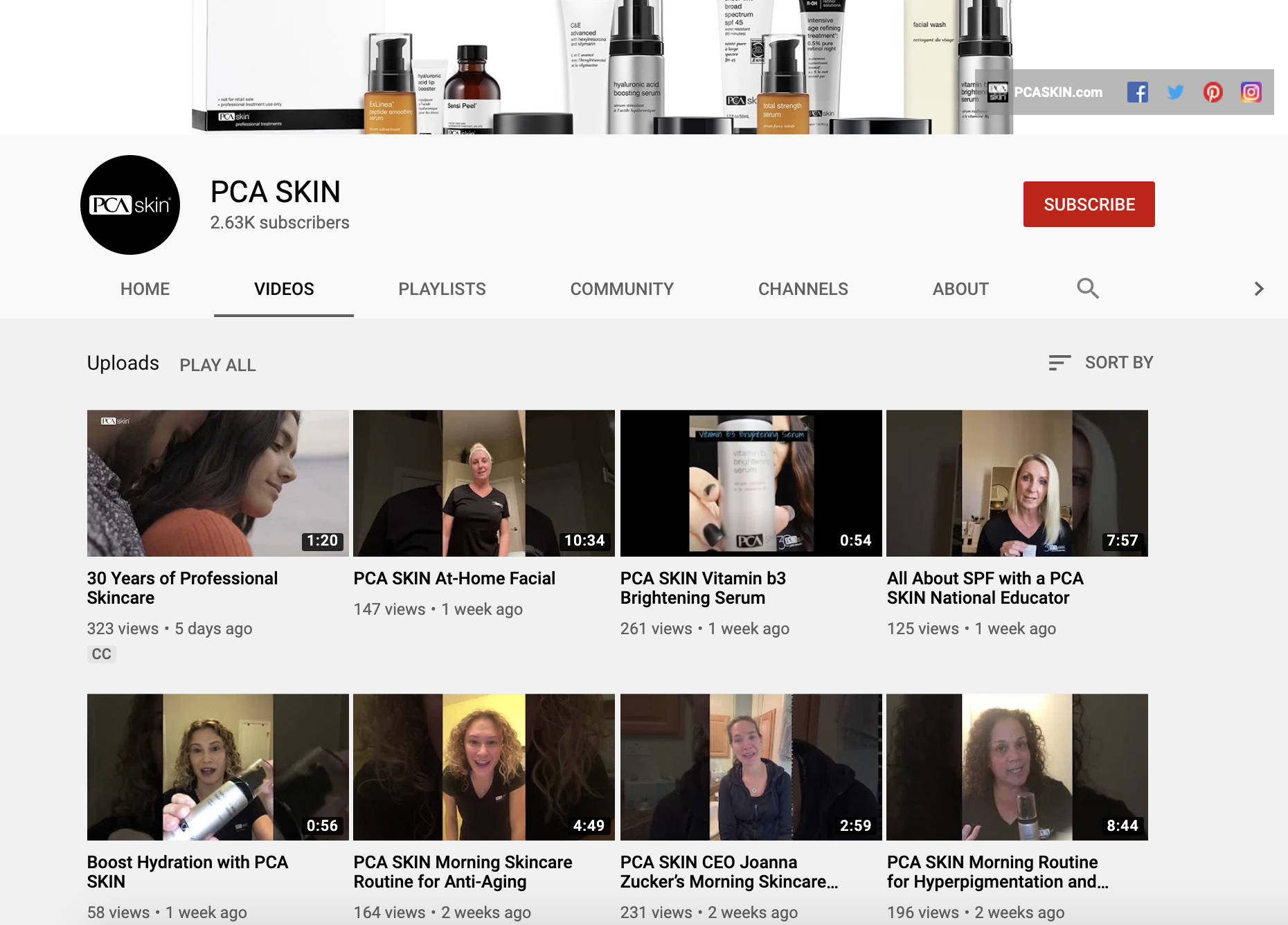1288x925 pixels.
Task: Click the PCA skin channel avatar
Action: pyautogui.click(x=130, y=205)
